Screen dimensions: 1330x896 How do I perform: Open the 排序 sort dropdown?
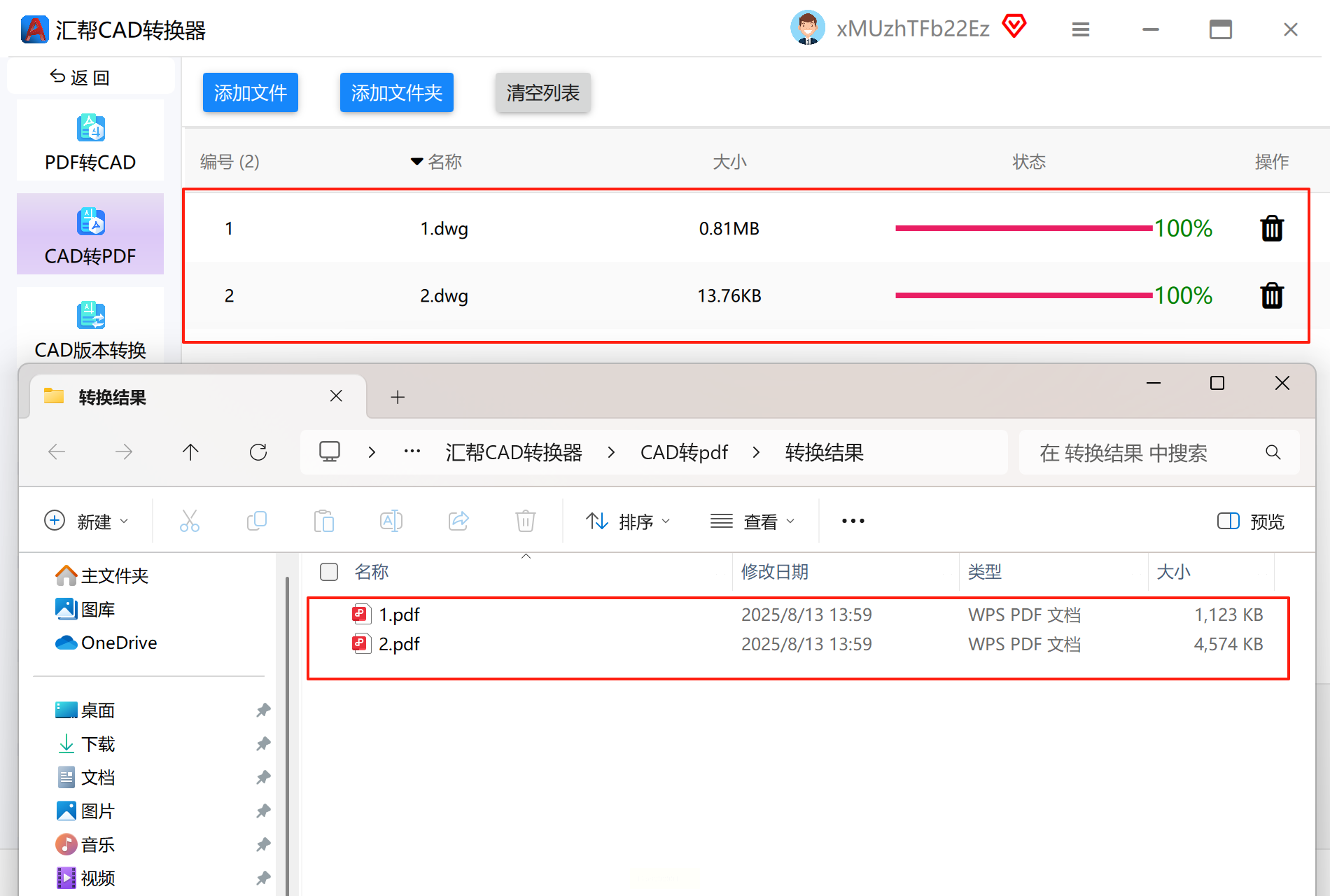point(628,521)
